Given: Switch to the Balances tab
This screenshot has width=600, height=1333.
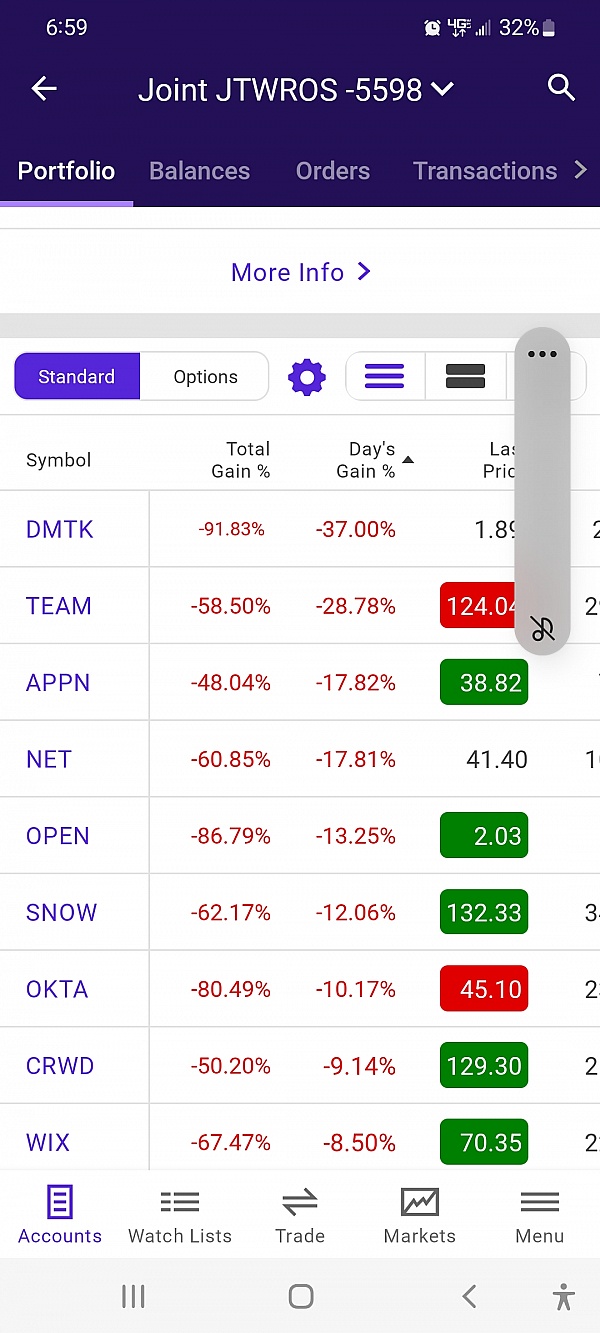Looking at the screenshot, I should click(199, 171).
